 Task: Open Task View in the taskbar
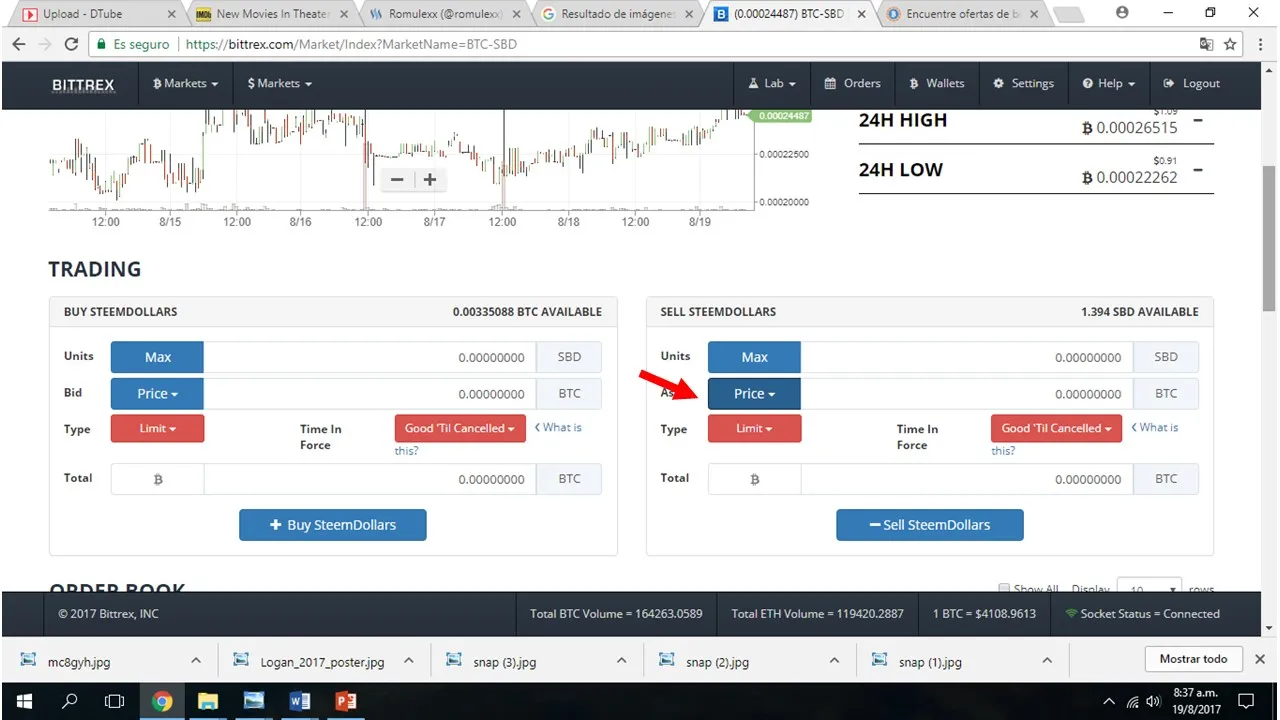115,701
